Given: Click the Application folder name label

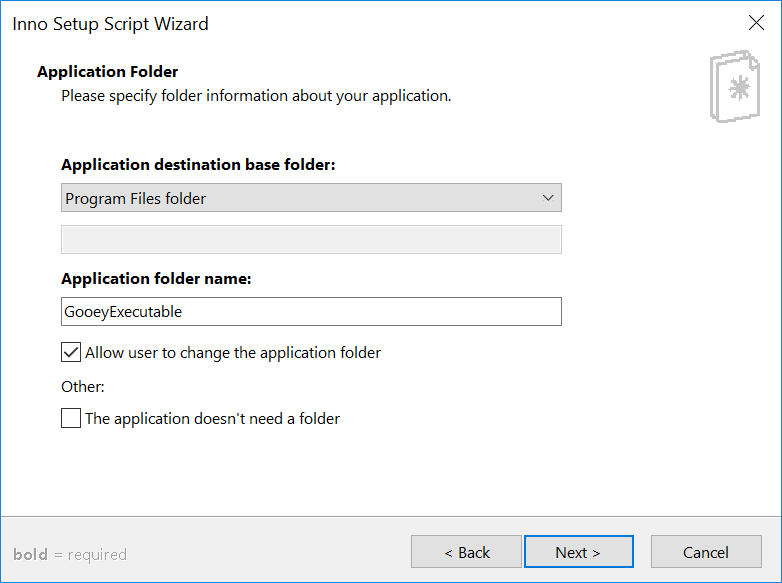Looking at the screenshot, I should point(156,278).
